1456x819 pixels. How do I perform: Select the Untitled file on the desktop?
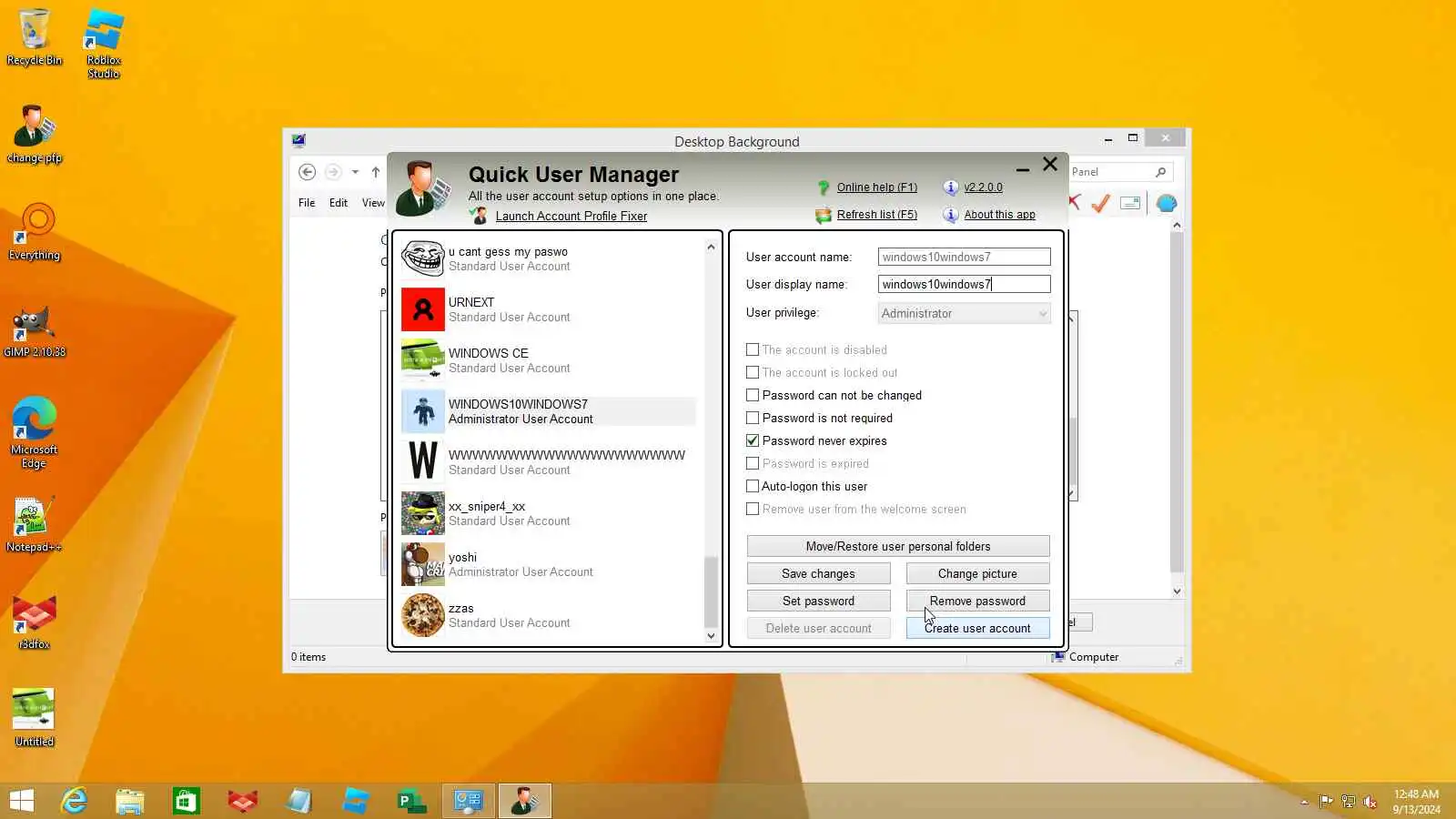(x=35, y=717)
